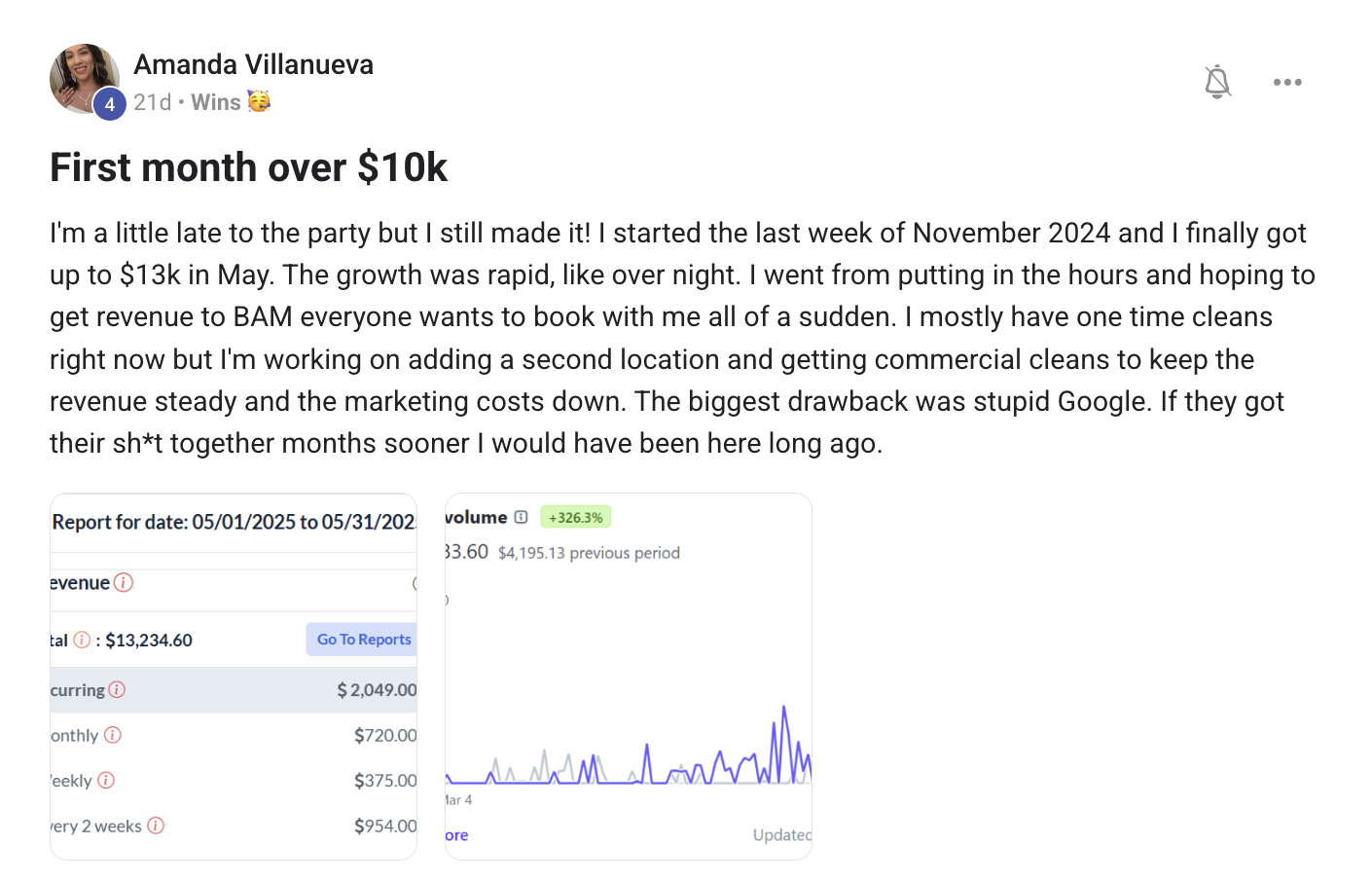Open the Wins category link
1372x882 pixels.
pos(216,102)
